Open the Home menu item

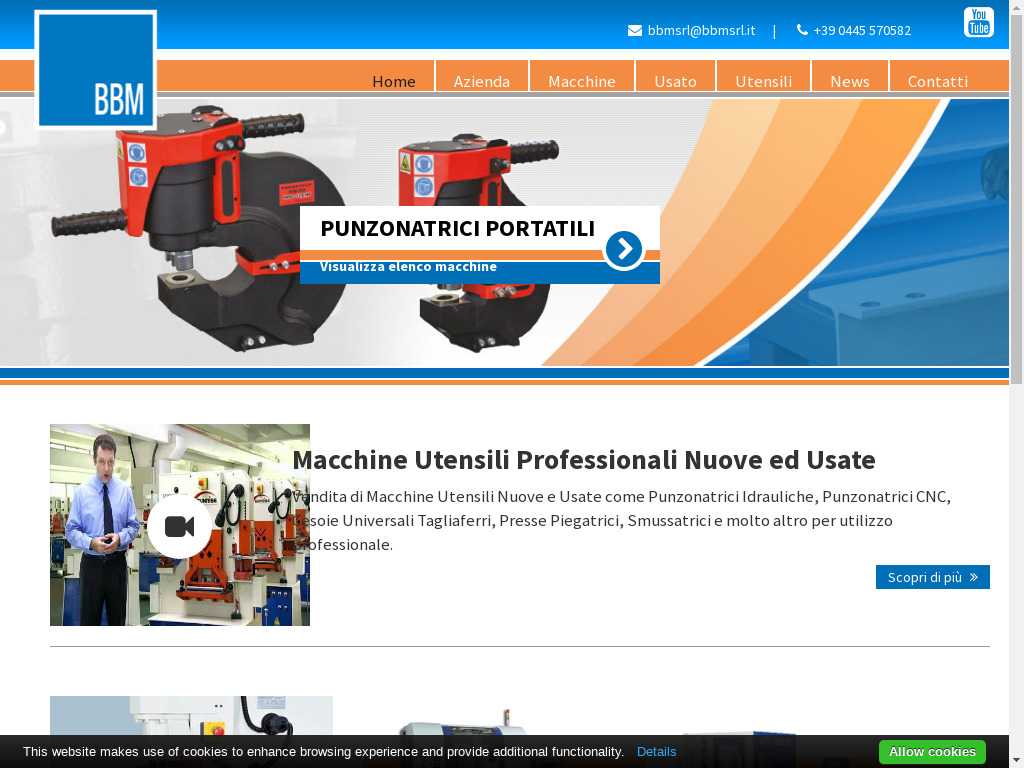coord(393,81)
